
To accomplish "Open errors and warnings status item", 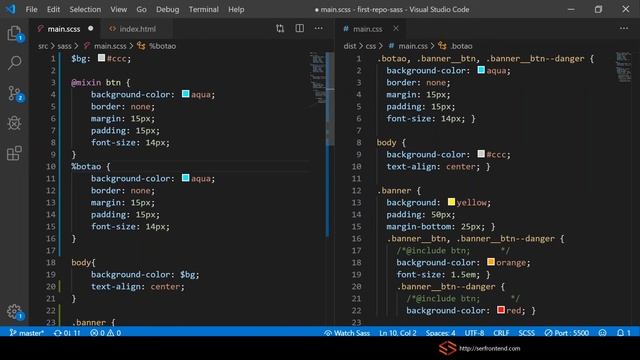I will pos(105,333).
